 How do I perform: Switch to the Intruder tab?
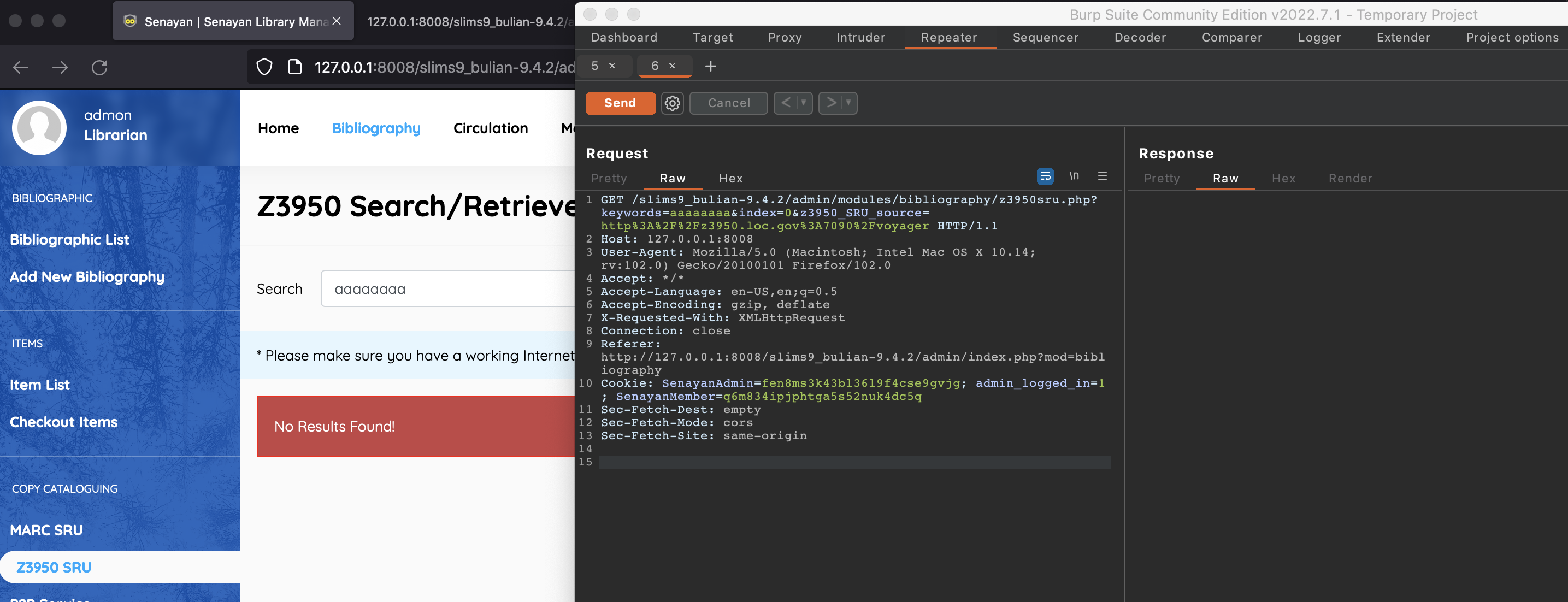point(860,37)
